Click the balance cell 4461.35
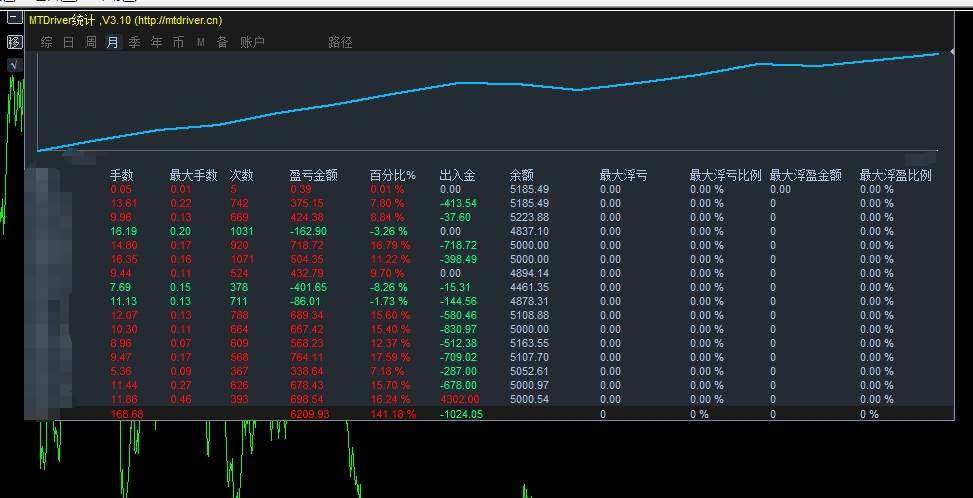This screenshot has width=973, height=498. (529, 287)
